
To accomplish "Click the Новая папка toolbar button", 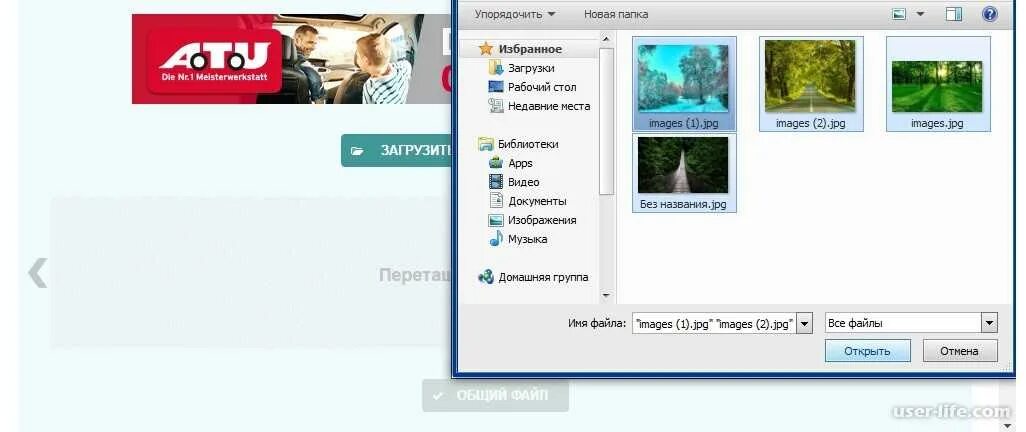I will click(616, 14).
